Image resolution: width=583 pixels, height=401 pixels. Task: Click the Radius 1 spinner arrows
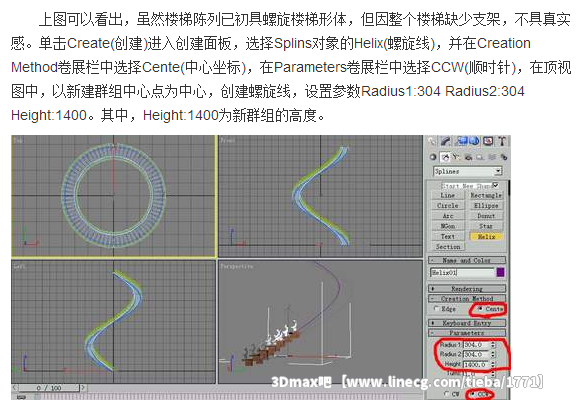tap(493, 345)
